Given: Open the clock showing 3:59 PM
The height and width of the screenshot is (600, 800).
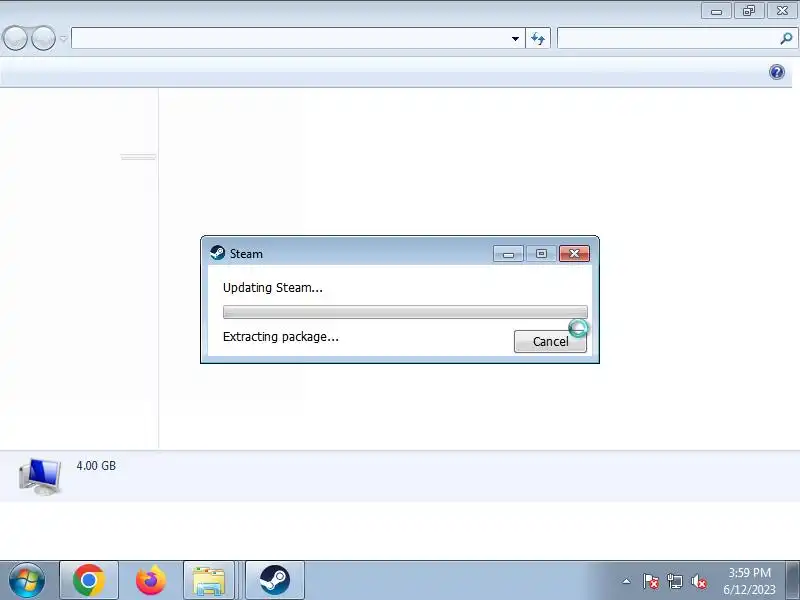Looking at the screenshot, I should pyautogui.click(x=749, y=581).
